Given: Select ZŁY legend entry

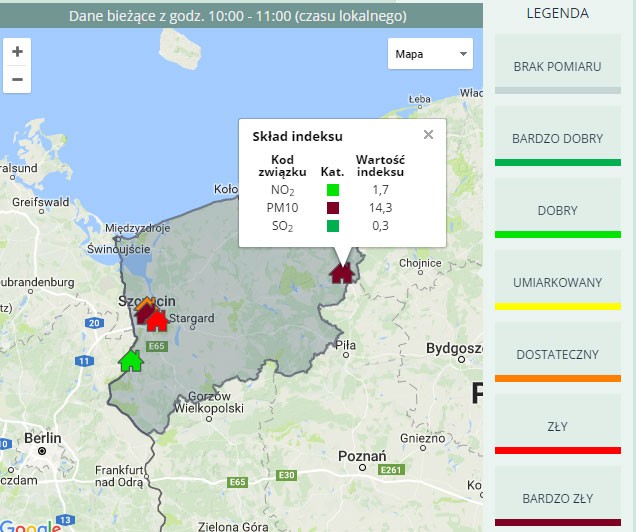Looking at the screenshot, I should coord(557,427).
